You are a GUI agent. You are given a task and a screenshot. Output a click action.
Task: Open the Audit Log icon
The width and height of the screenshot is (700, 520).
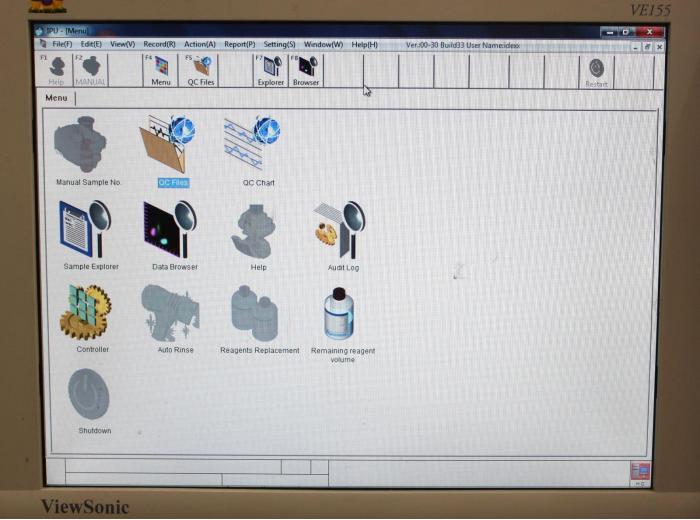tap(340, 230)
